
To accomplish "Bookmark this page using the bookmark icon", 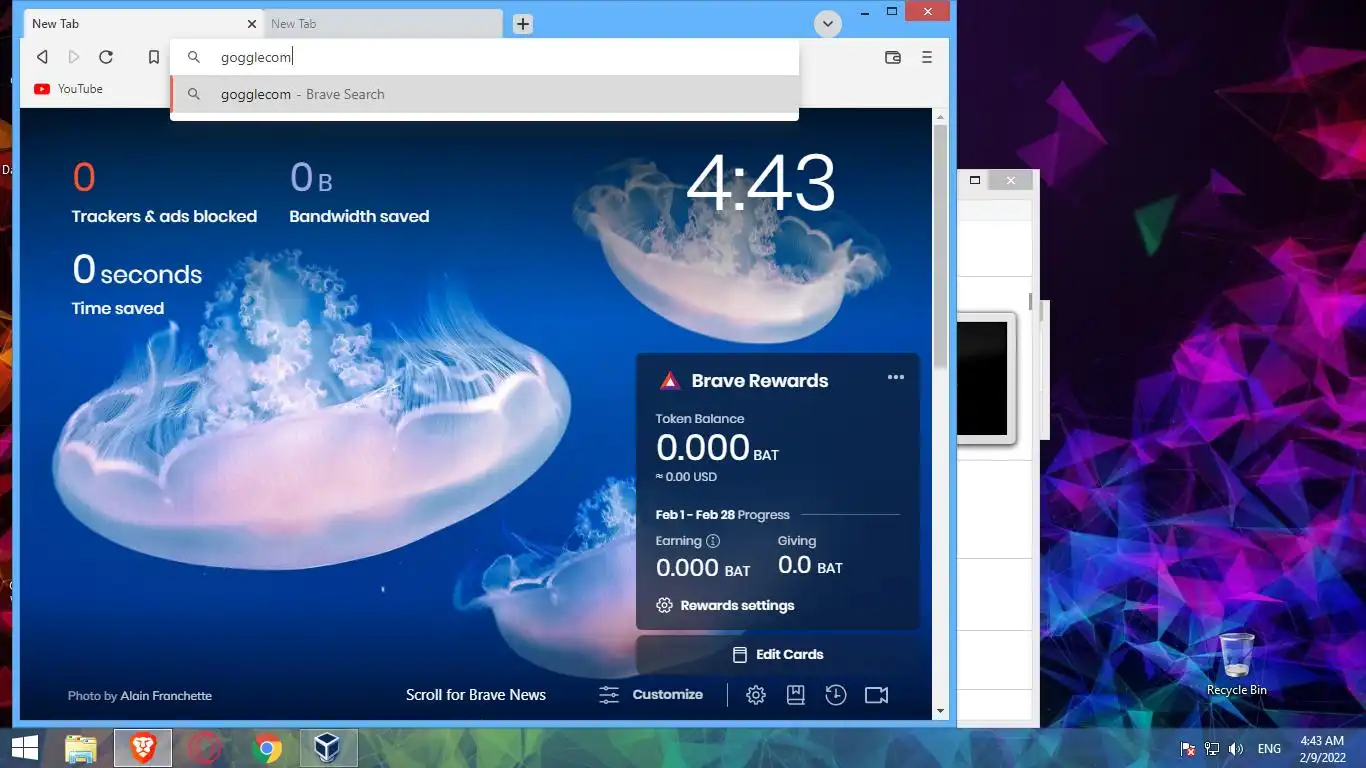I will [x=153, y=57].
